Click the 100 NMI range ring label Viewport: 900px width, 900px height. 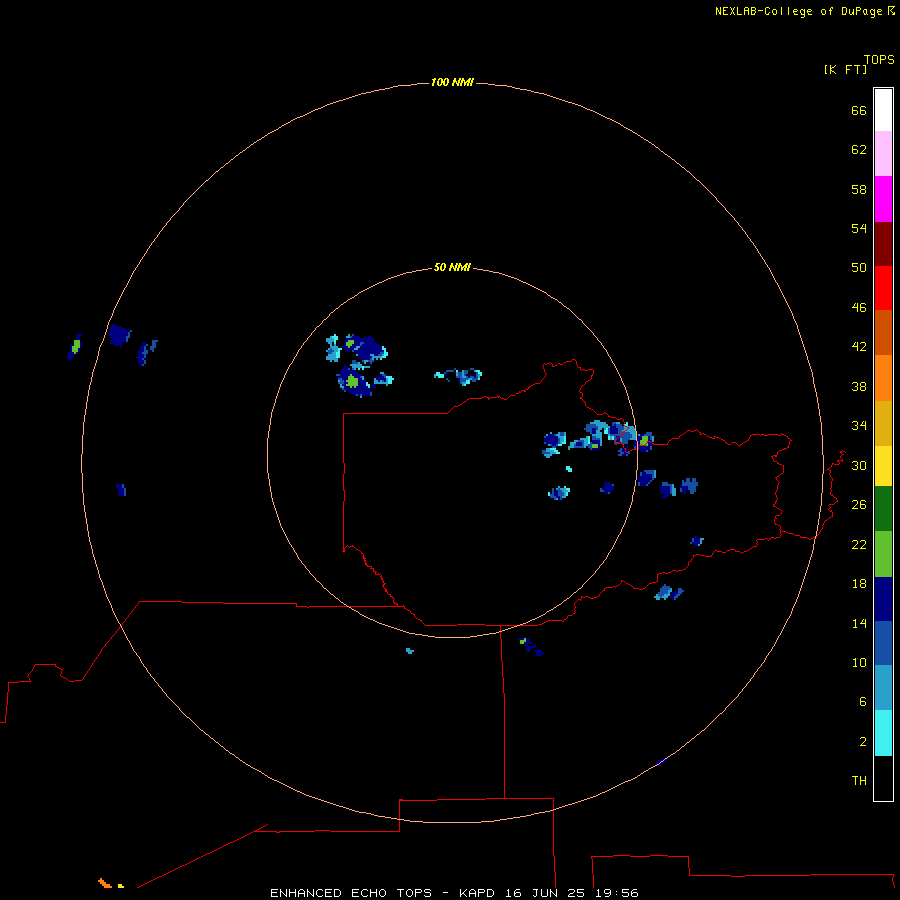pos(452,83)
